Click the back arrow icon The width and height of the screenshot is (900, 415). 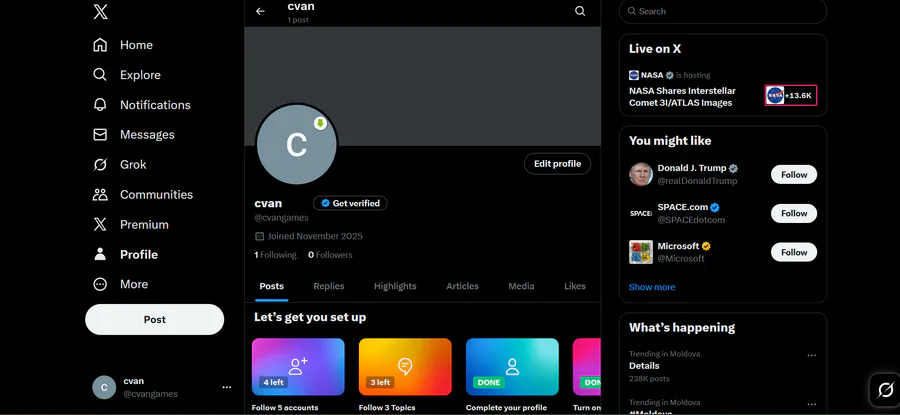tap(261, 11)
